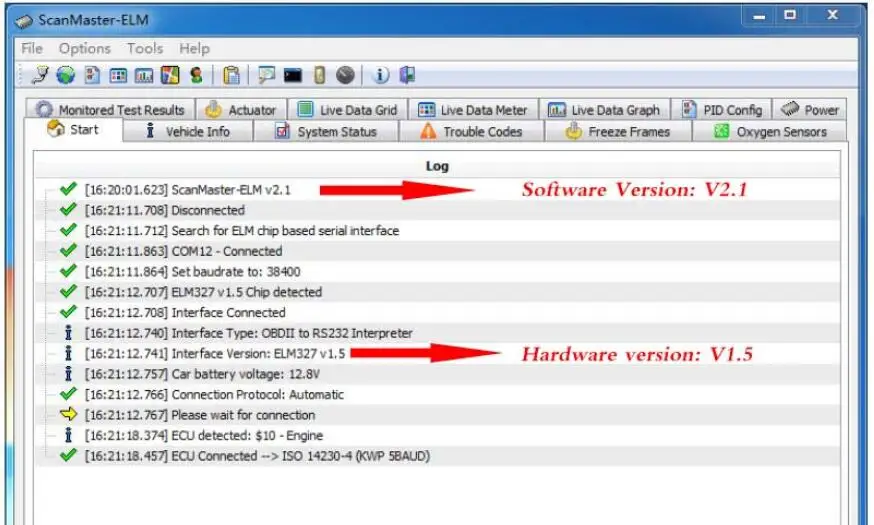Select log row 'Interface Connected'
Screen dimensions: 874x525
437,313
